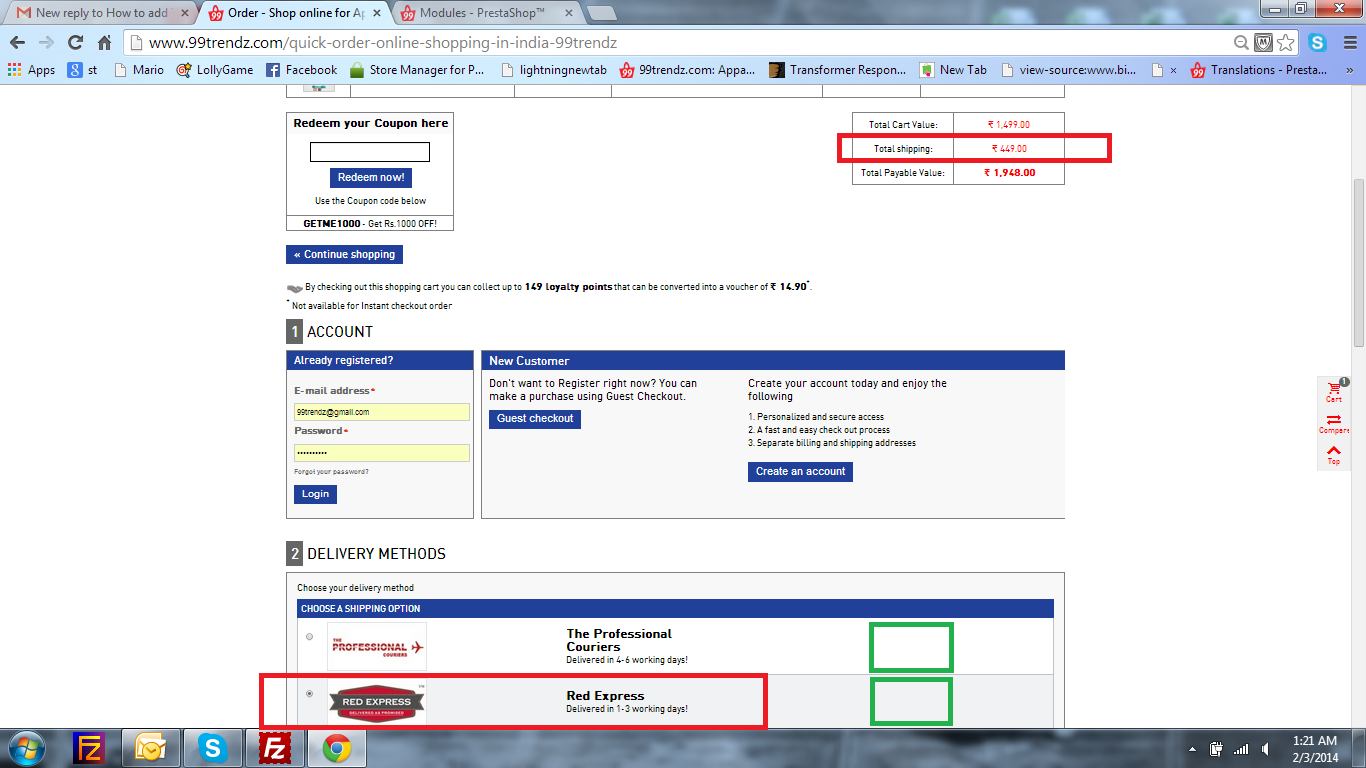Click the Forgot your password link

tap(331, 472)
